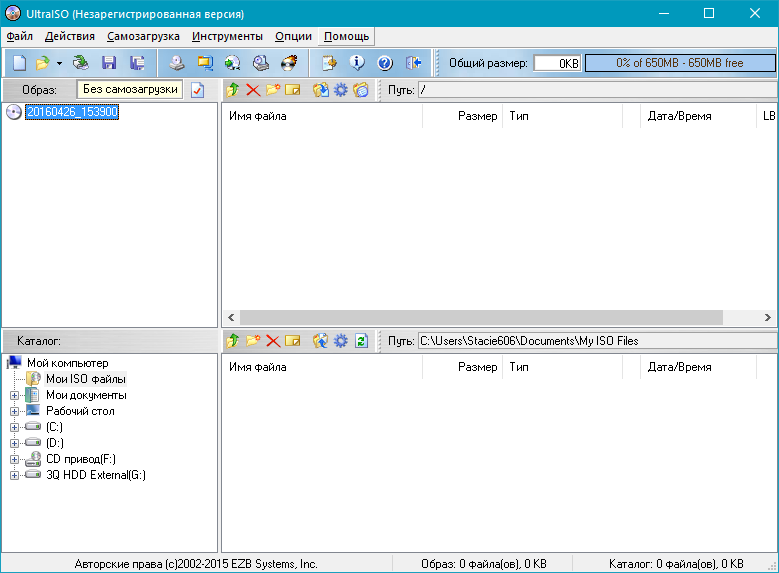Viewport: 779px width, 573px height.
Task: Click the blue question mark Help icon
Action: point(385,63)
